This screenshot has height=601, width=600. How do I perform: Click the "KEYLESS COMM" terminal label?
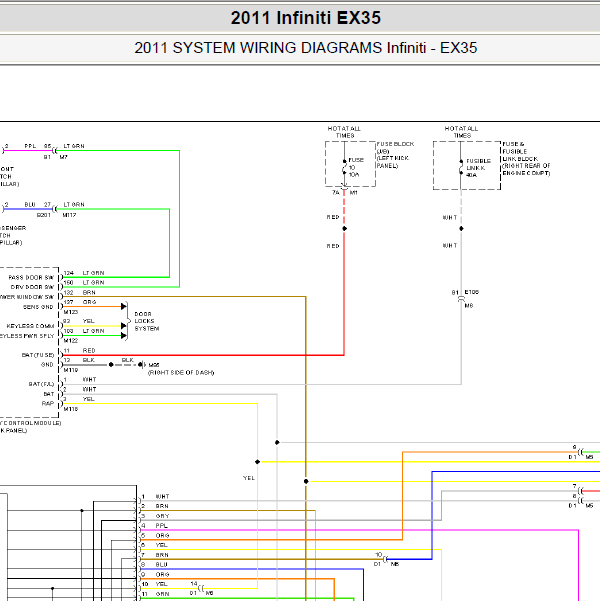[30, 326]
